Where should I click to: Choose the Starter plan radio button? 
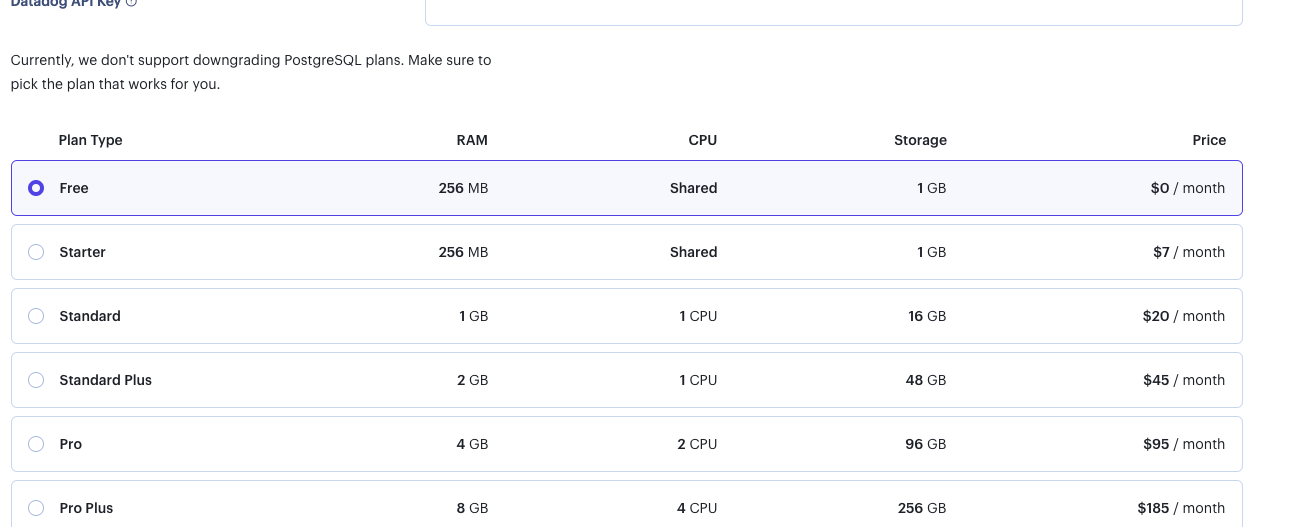pos(36,252)
